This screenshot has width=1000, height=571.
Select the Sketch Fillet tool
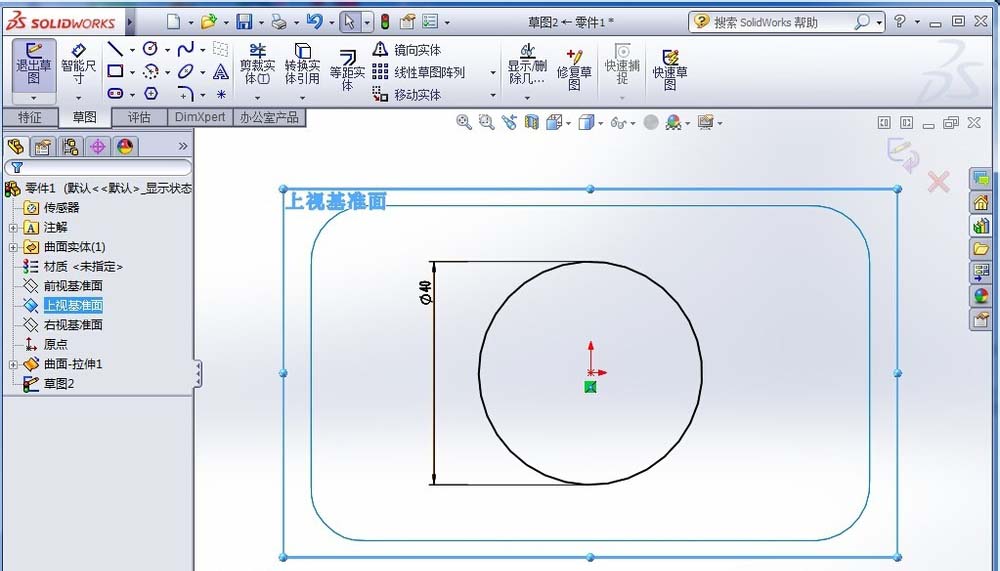point(186,94)
